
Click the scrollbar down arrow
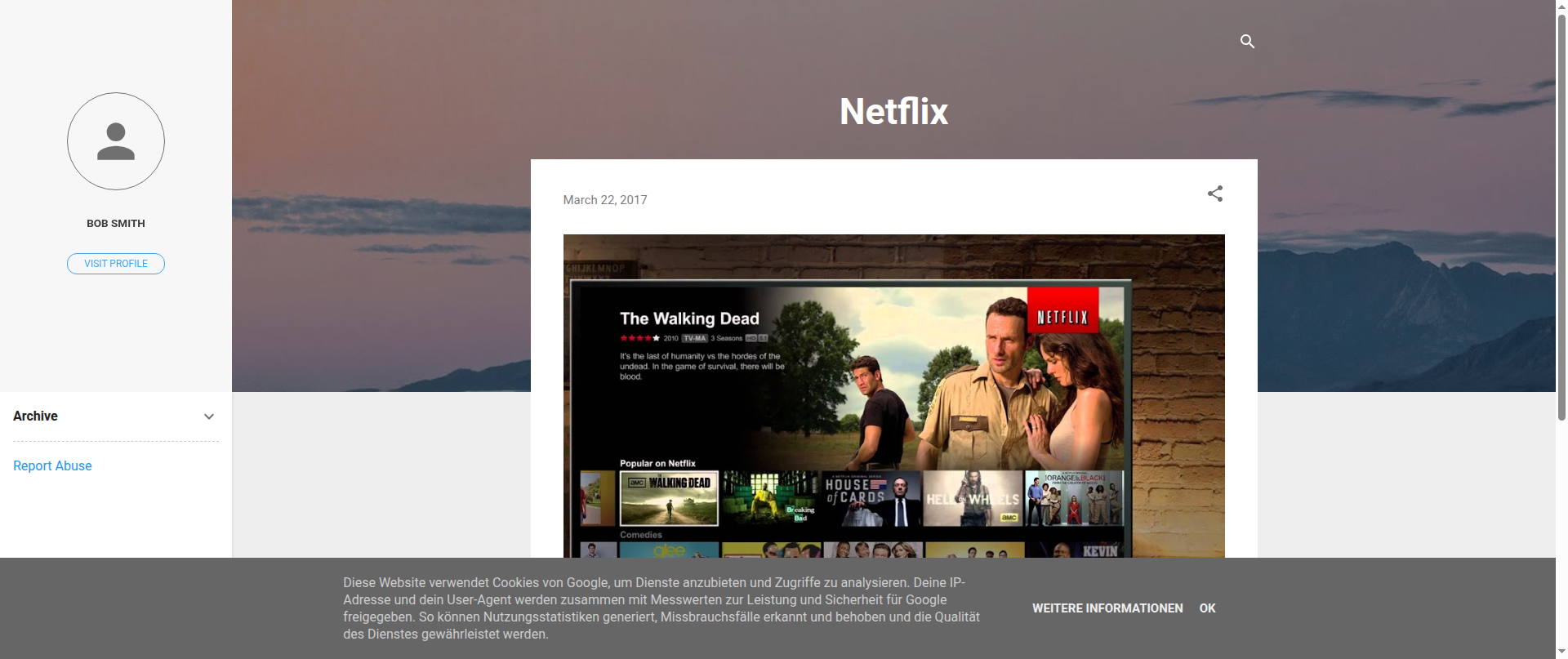point(1561,652)
